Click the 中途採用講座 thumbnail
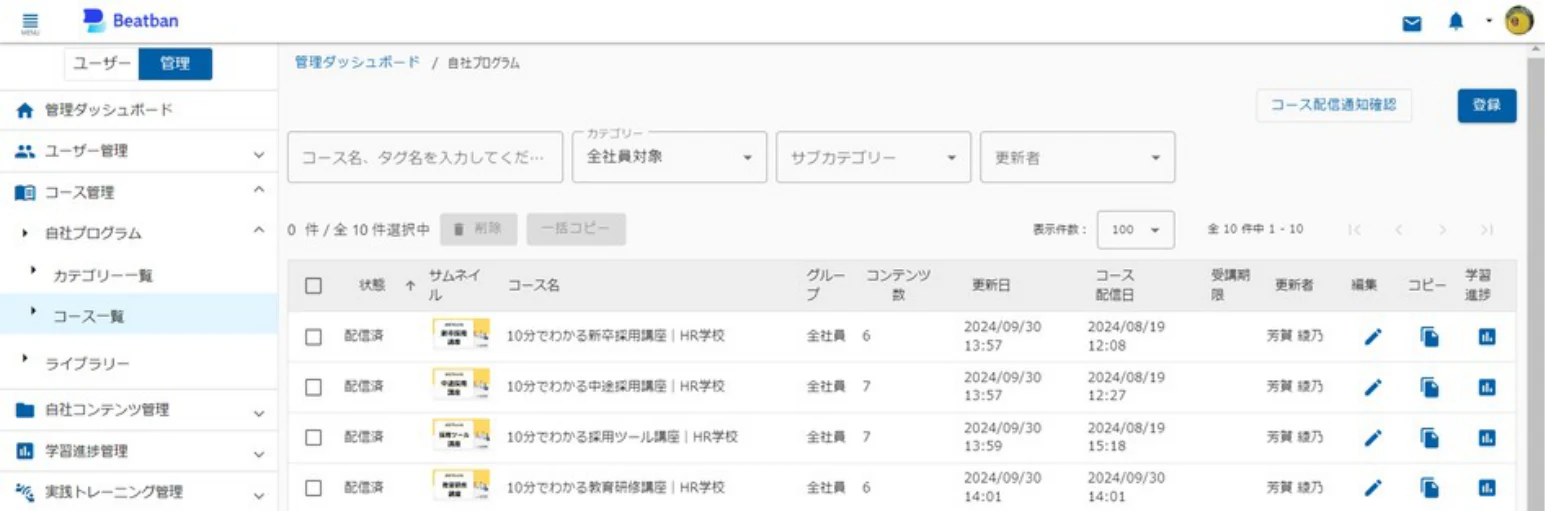The width and height of the screenshot is (1545, 511). (x=461, y=385)
